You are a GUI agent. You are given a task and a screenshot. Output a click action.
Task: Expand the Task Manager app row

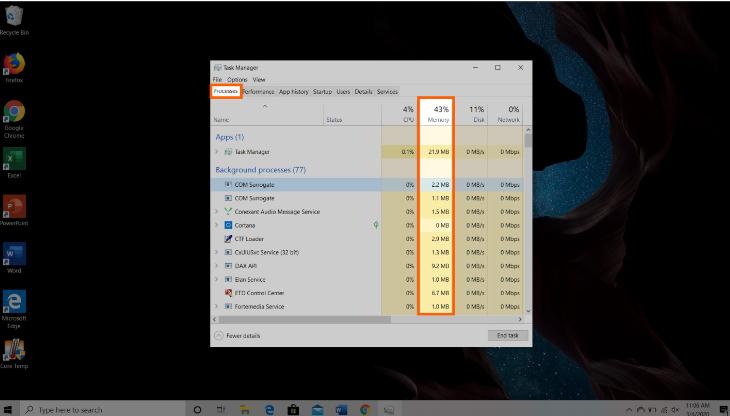click(x=217, y=152)
